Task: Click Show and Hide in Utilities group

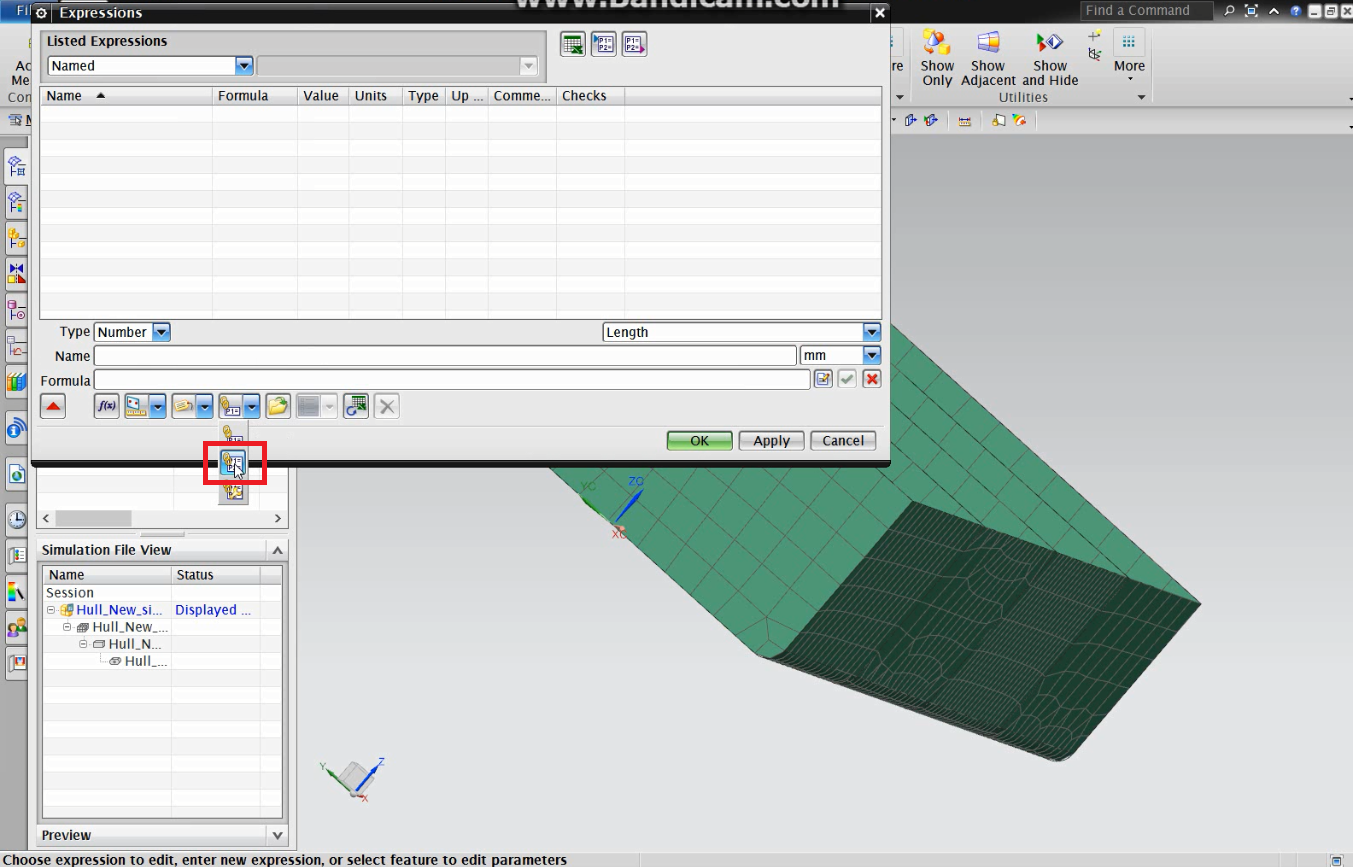Action: (1050, 58)
